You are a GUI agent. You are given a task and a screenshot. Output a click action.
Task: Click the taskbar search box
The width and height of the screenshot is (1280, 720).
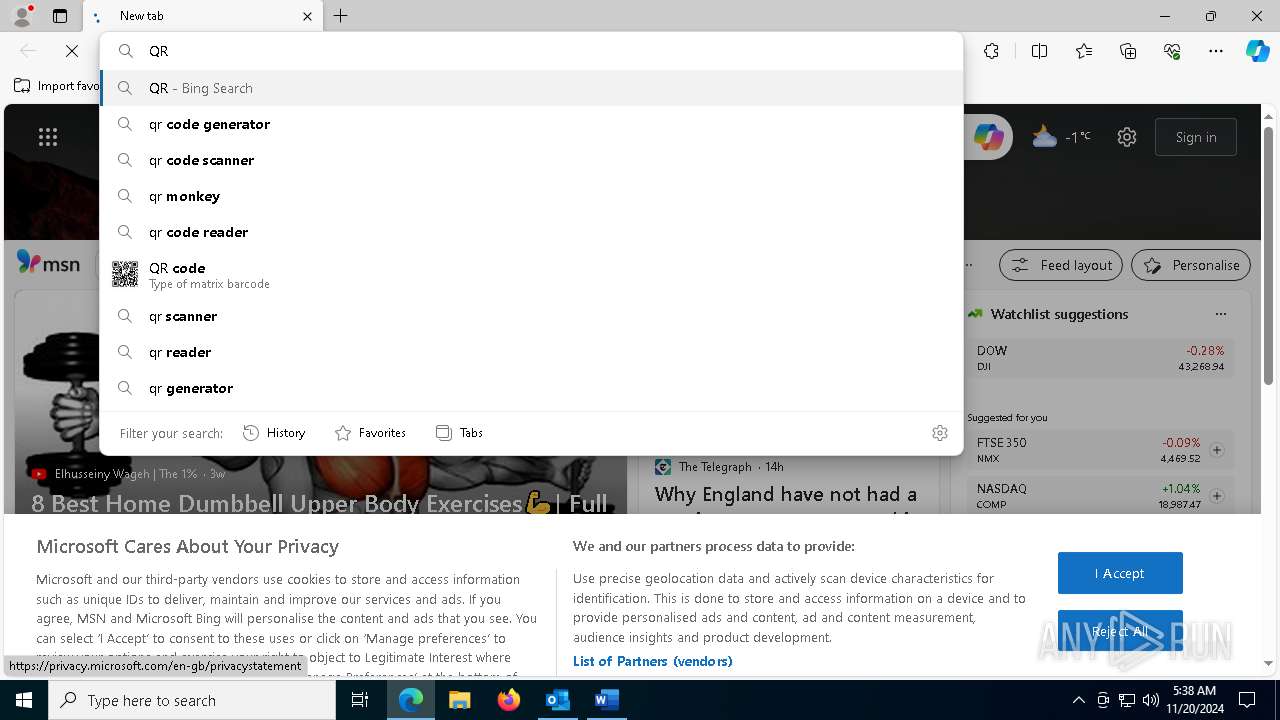click(192, 700)
